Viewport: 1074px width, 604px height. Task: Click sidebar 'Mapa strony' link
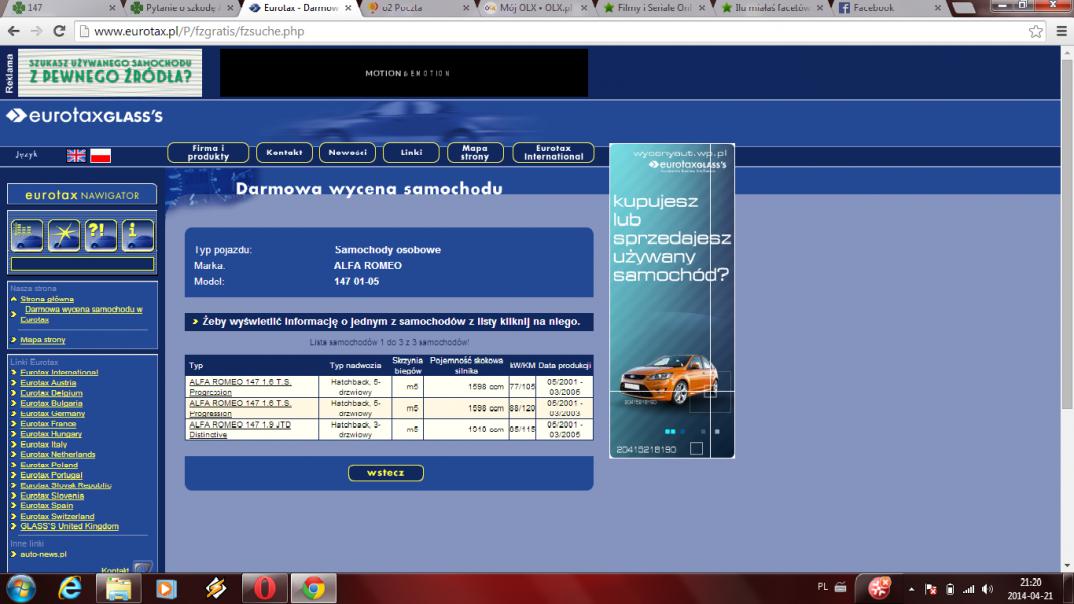(x=42, y=340)
